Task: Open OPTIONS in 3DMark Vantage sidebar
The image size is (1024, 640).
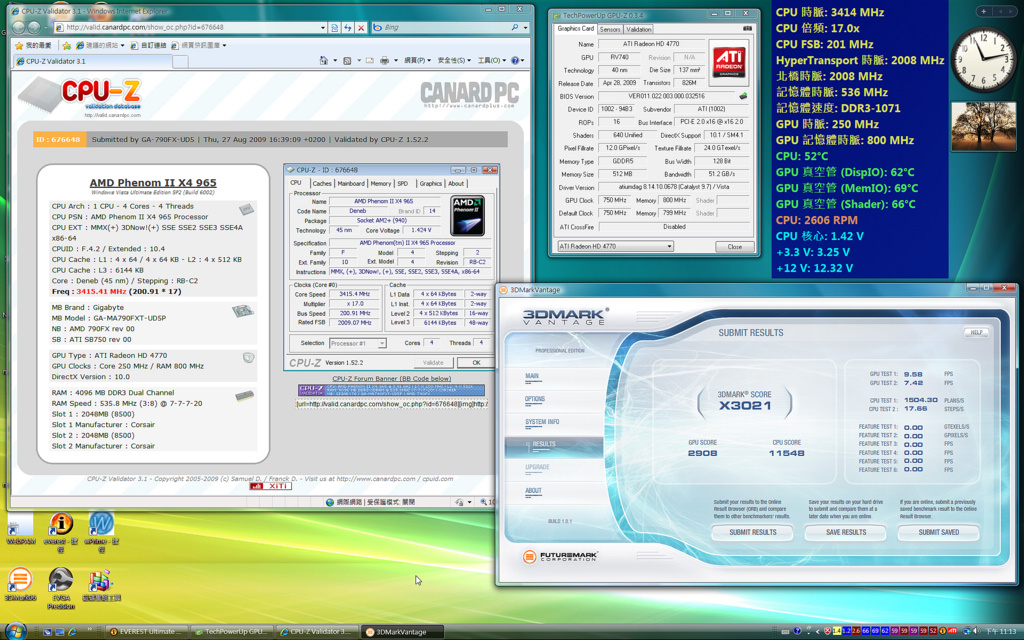Action: (535, 399)
